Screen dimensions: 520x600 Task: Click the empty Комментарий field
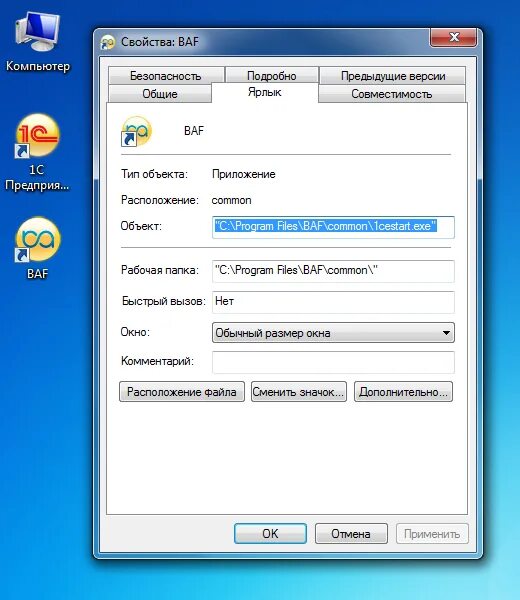coord(333,362)
